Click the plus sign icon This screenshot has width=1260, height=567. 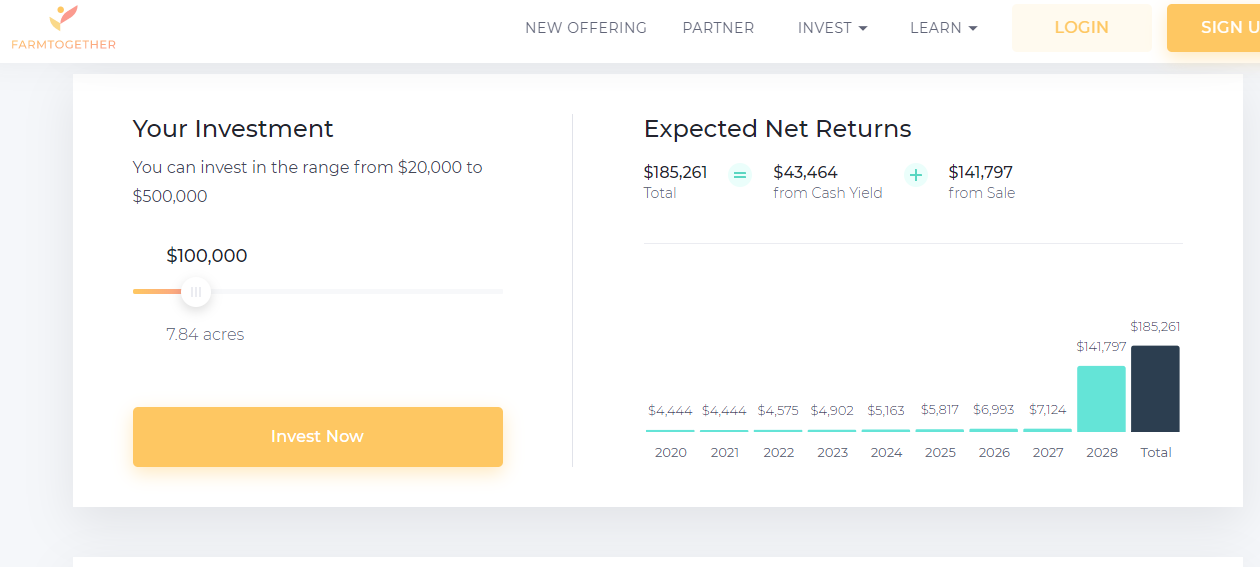(916, 176)
